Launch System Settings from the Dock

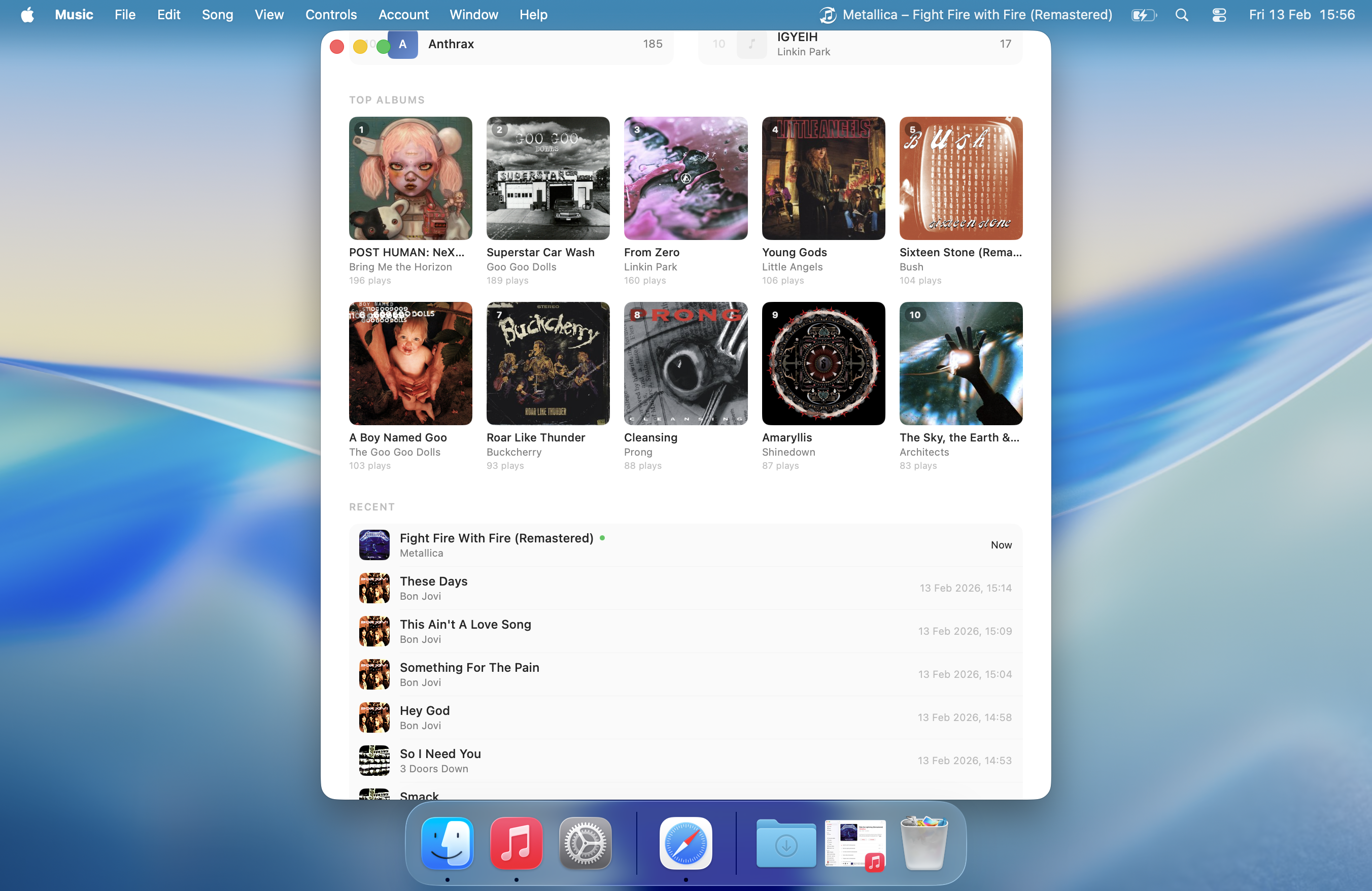[x=585, y=843]
